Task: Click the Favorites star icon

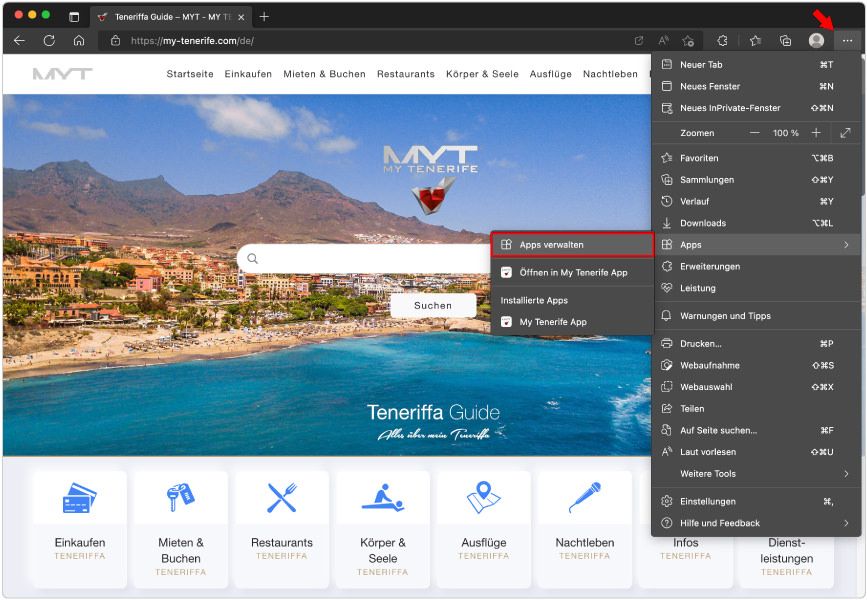Action: (754, 40)
